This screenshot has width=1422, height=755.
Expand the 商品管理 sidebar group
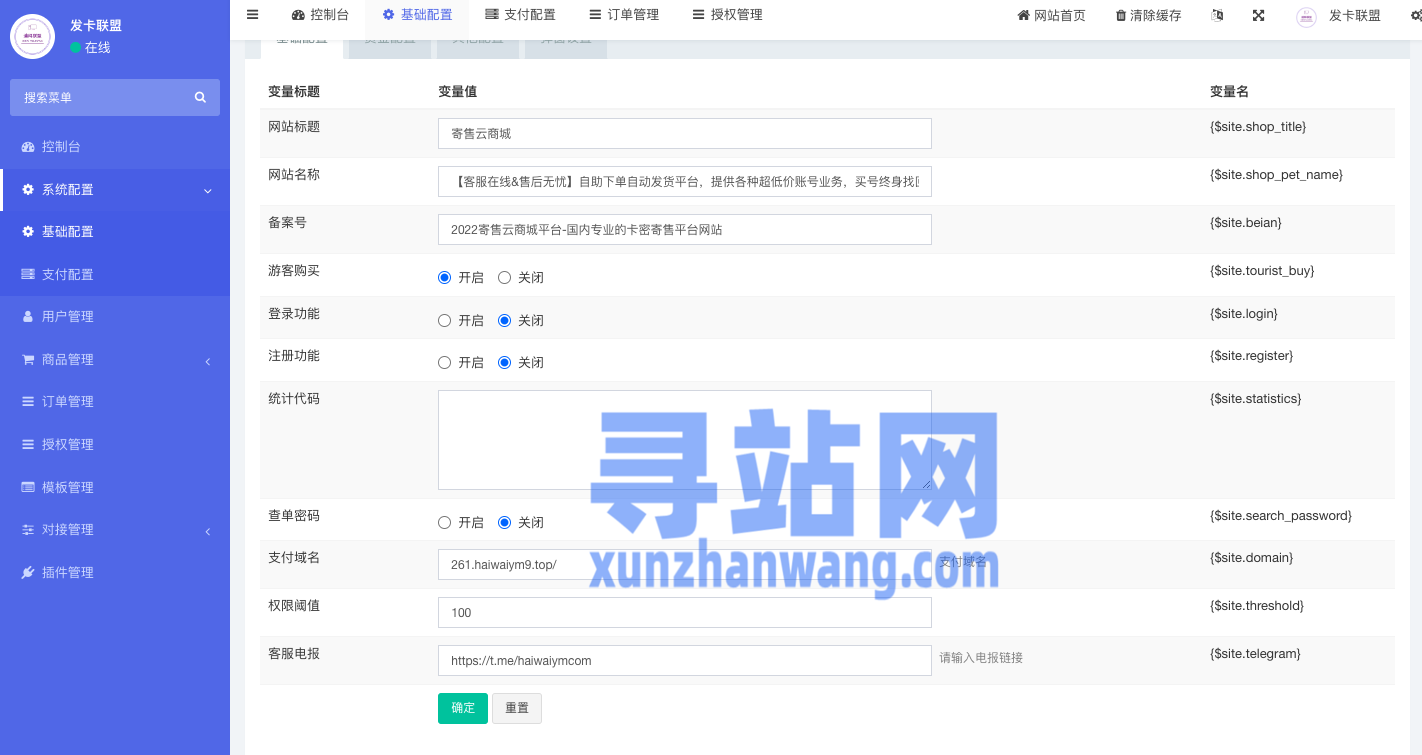[x=115, y=360]
